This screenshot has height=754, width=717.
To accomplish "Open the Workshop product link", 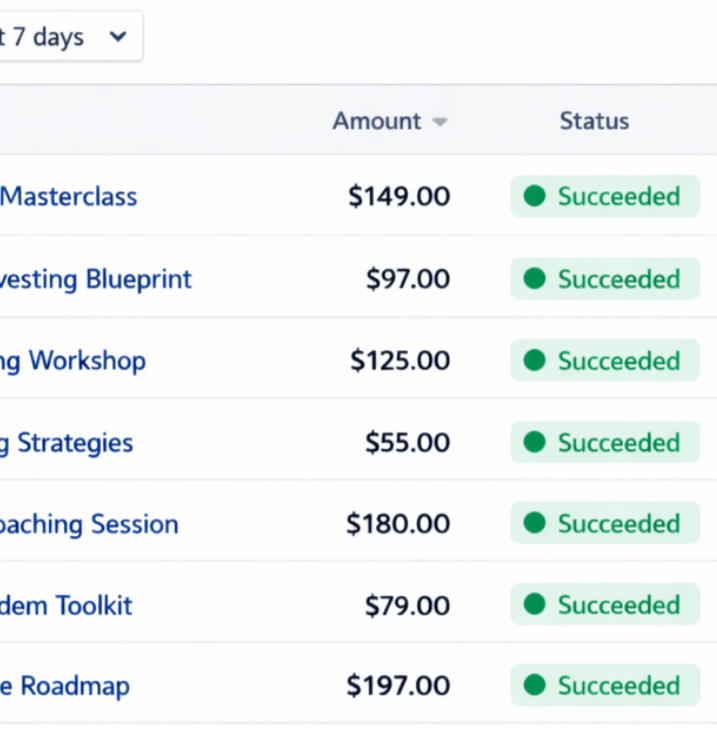I will point(74,360).
